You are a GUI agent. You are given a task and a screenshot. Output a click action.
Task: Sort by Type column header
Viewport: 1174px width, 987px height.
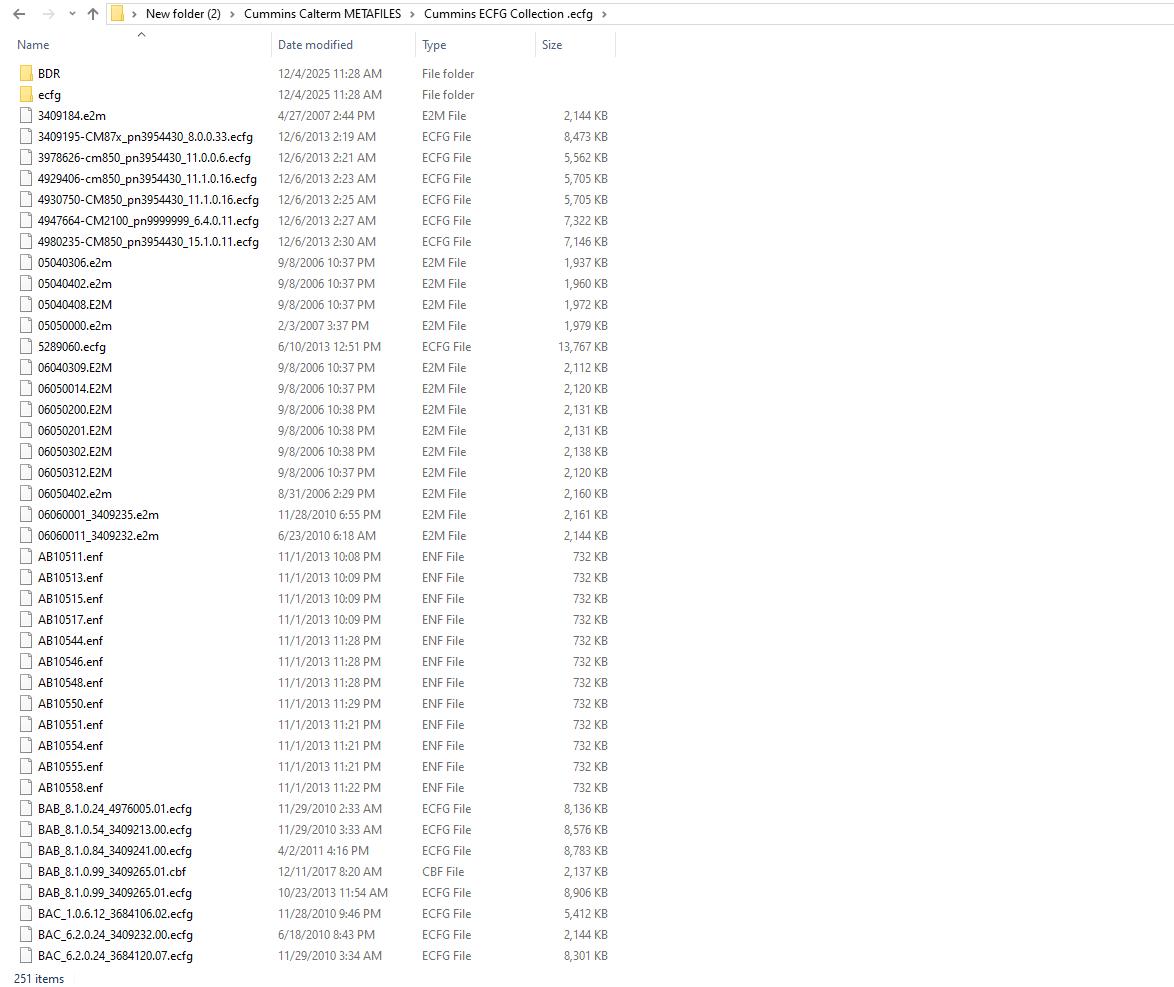[434, 45]
